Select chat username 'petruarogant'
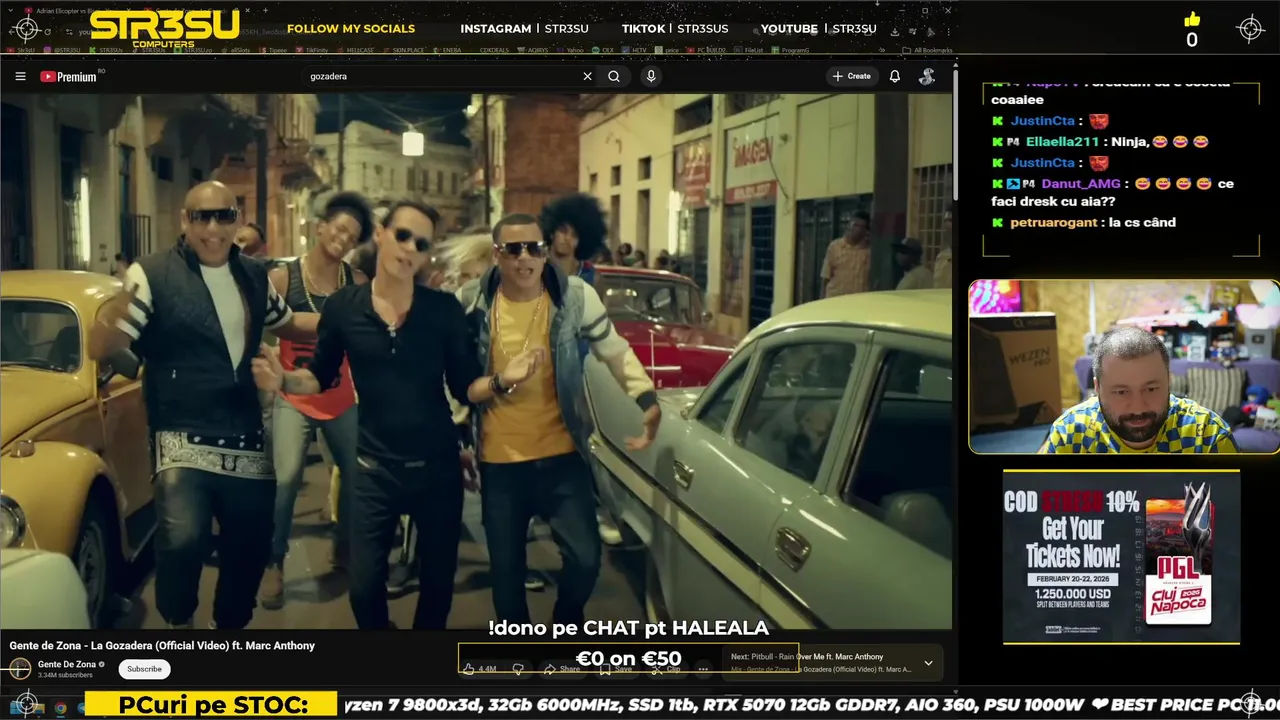The width and height of the screenshot is (1280, 720). (1054, 223)
